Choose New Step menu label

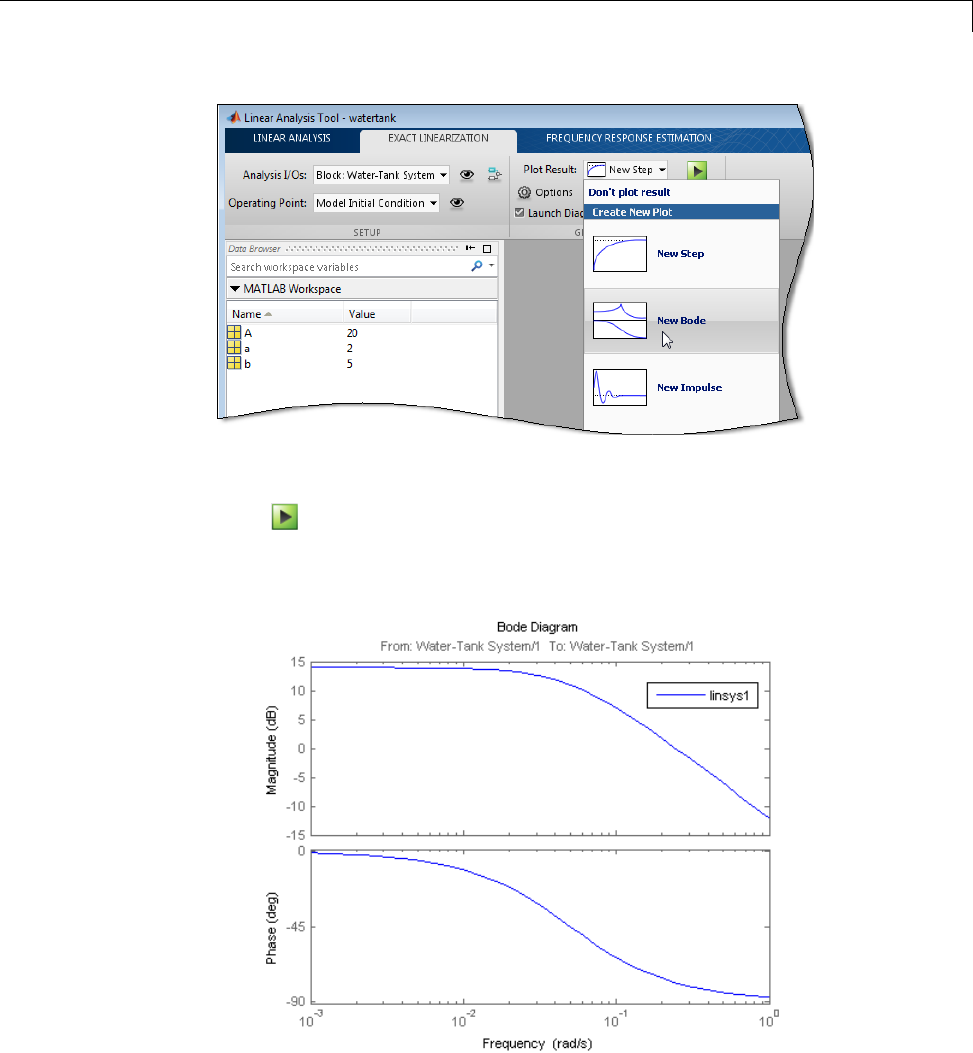pos(680,254)
